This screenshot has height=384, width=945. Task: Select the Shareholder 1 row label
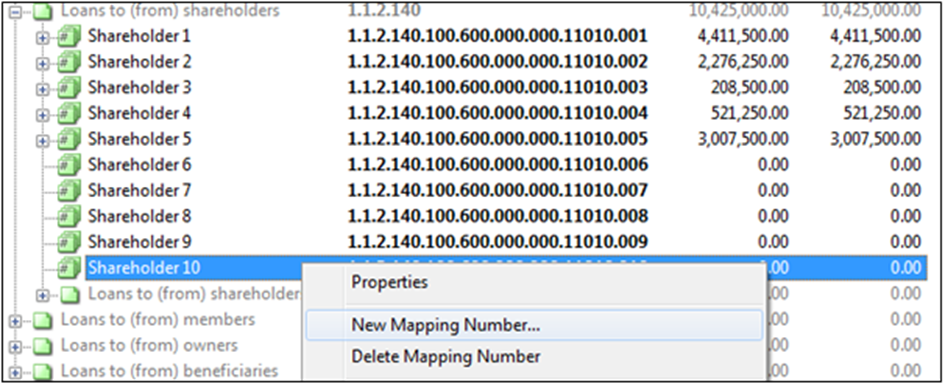coord(139,36)
